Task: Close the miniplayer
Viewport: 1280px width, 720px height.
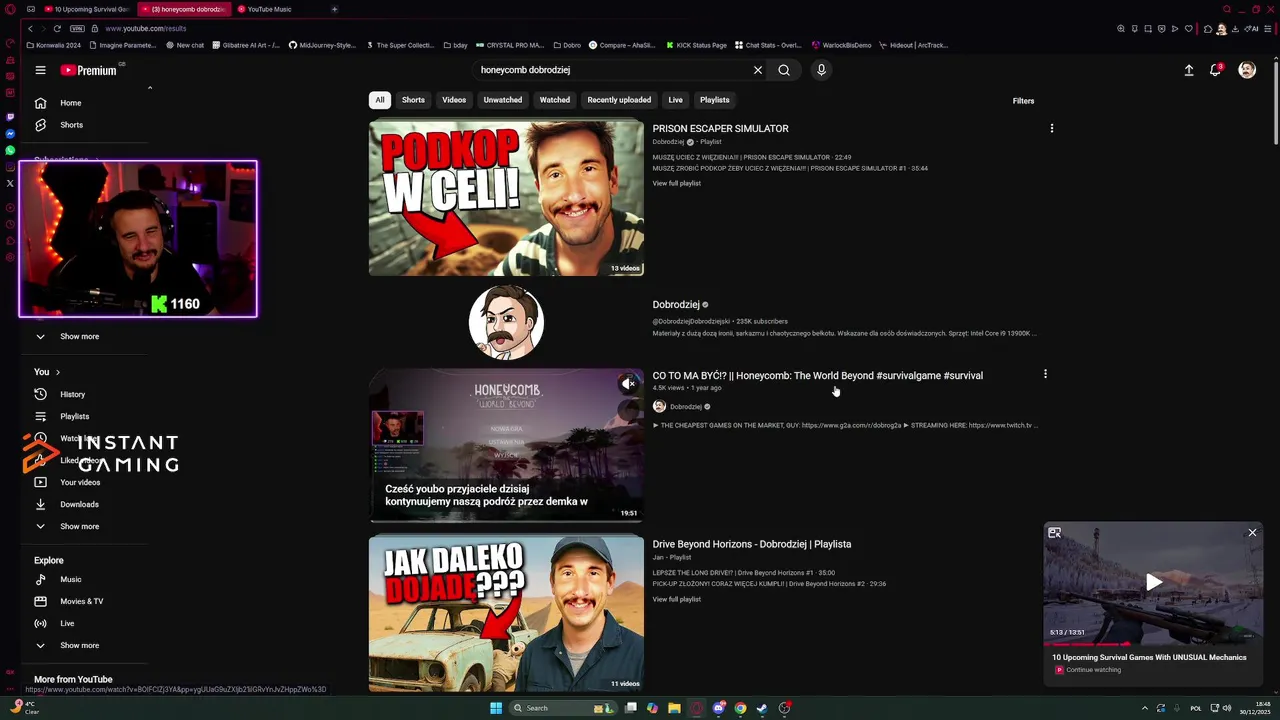Action: coord(1252,533)
